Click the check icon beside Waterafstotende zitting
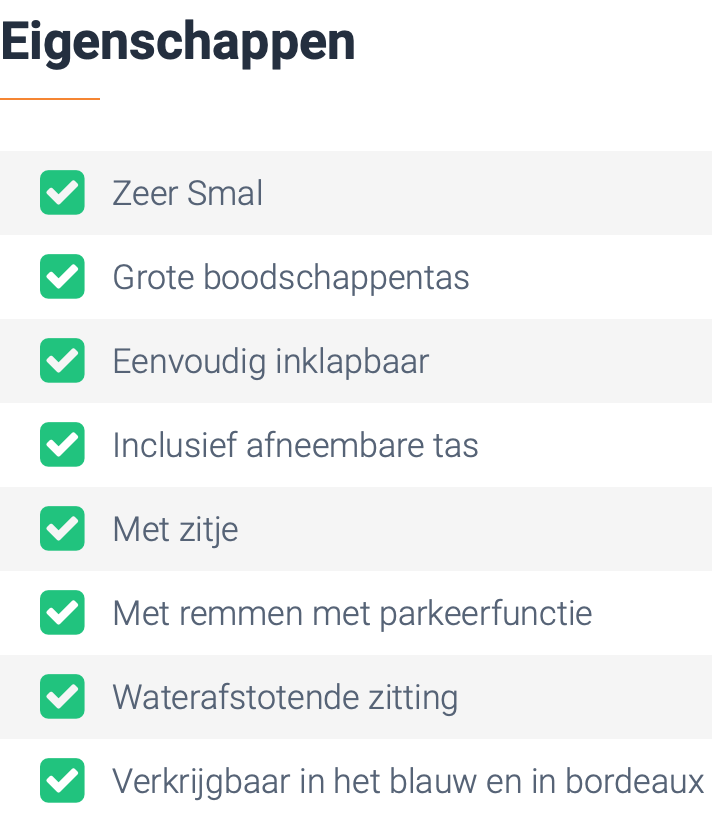 pos(62,697)
